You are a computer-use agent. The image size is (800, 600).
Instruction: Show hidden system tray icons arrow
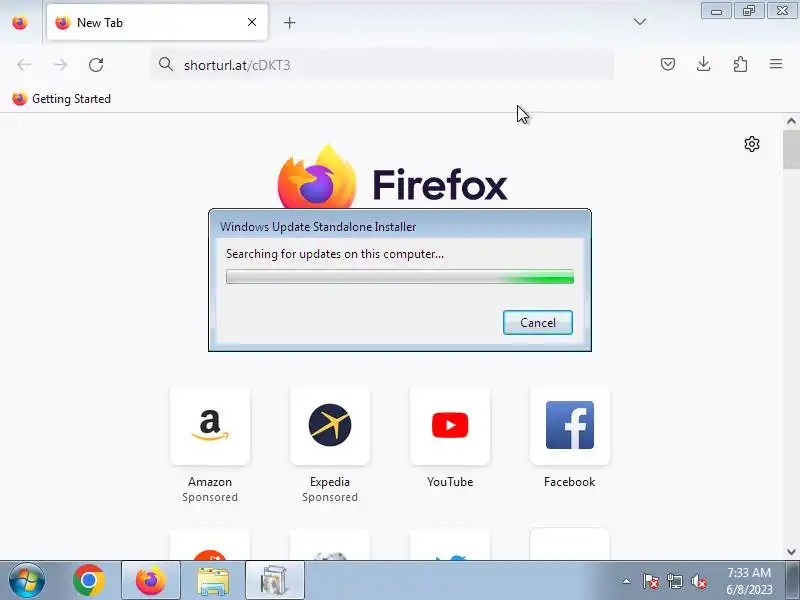(626, 581)
